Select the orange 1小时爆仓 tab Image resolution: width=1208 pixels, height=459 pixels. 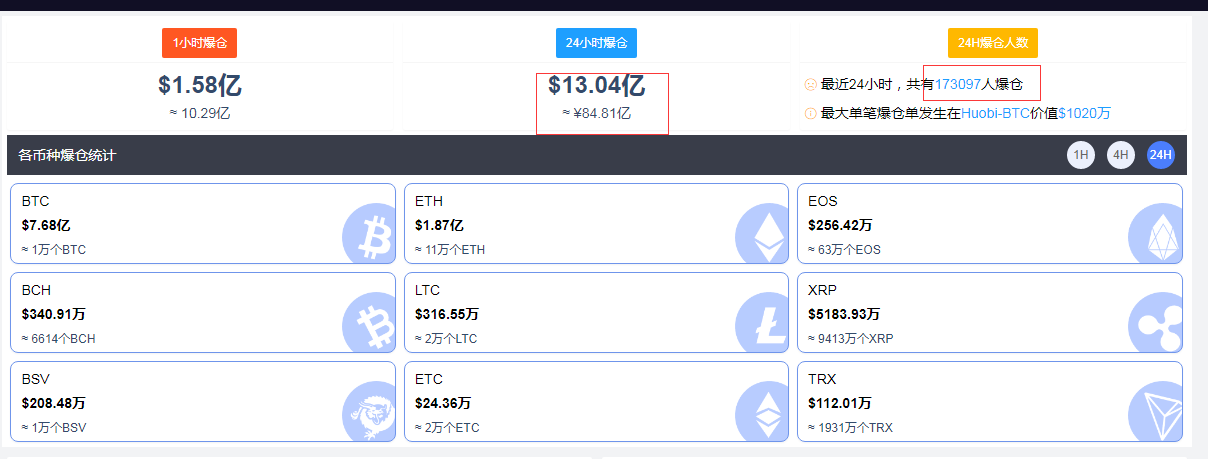199,43
